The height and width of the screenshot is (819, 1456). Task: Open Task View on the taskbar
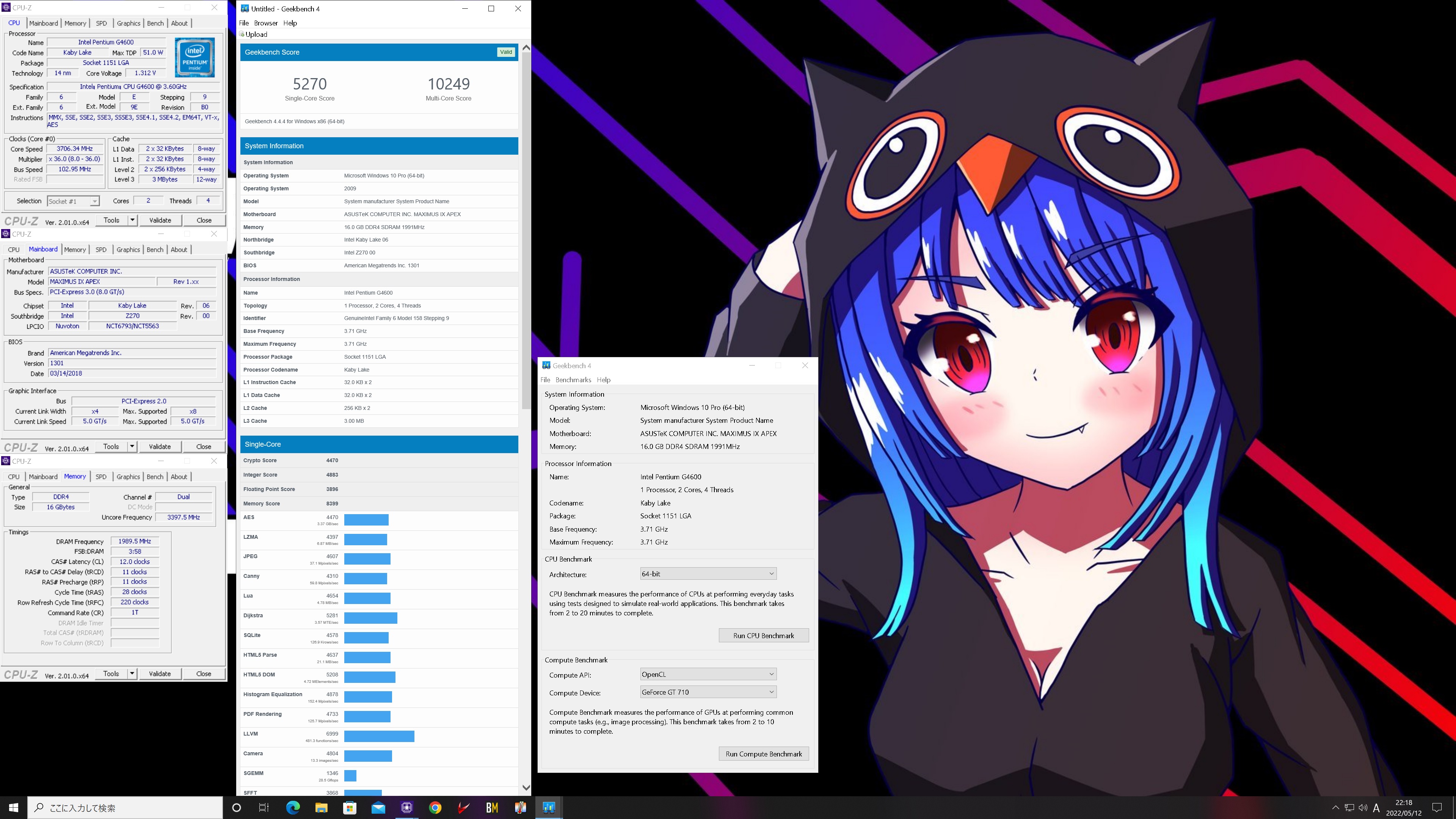coord(264,807)
